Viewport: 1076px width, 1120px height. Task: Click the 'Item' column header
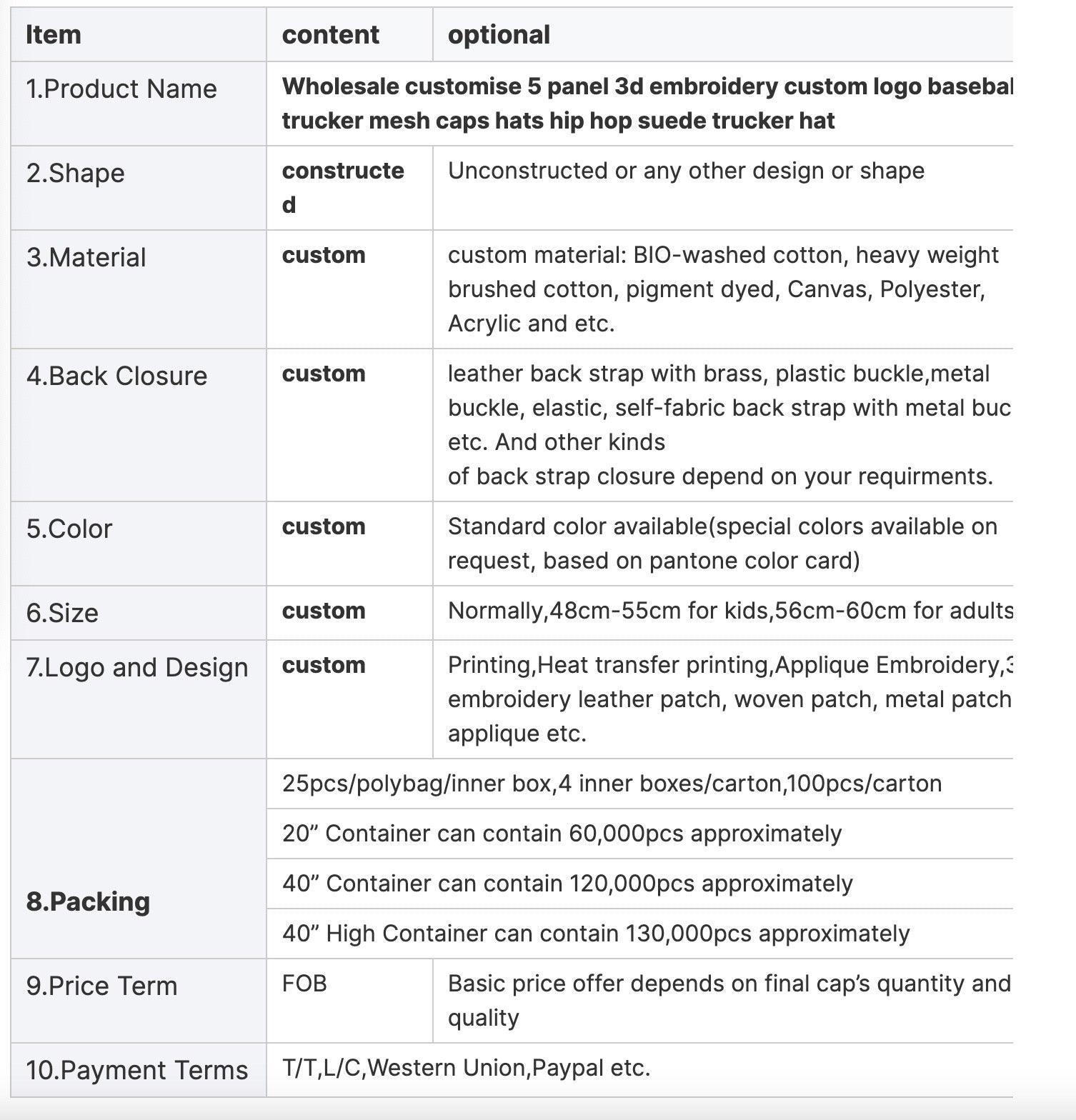pyautogui.click(x=54, y=35)
